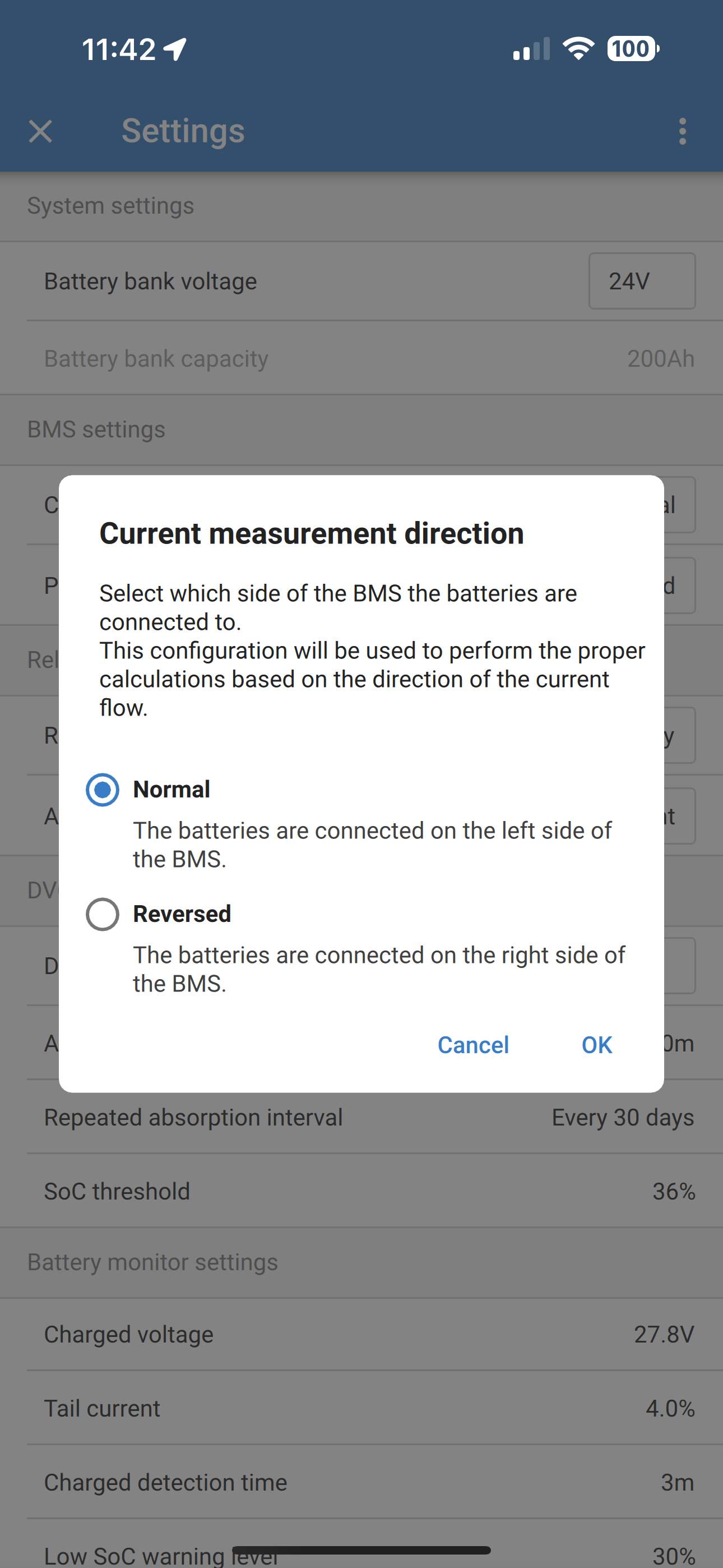Tap the location arrow beside the clock
The image size is (723, 1568).
click(175, 49)
